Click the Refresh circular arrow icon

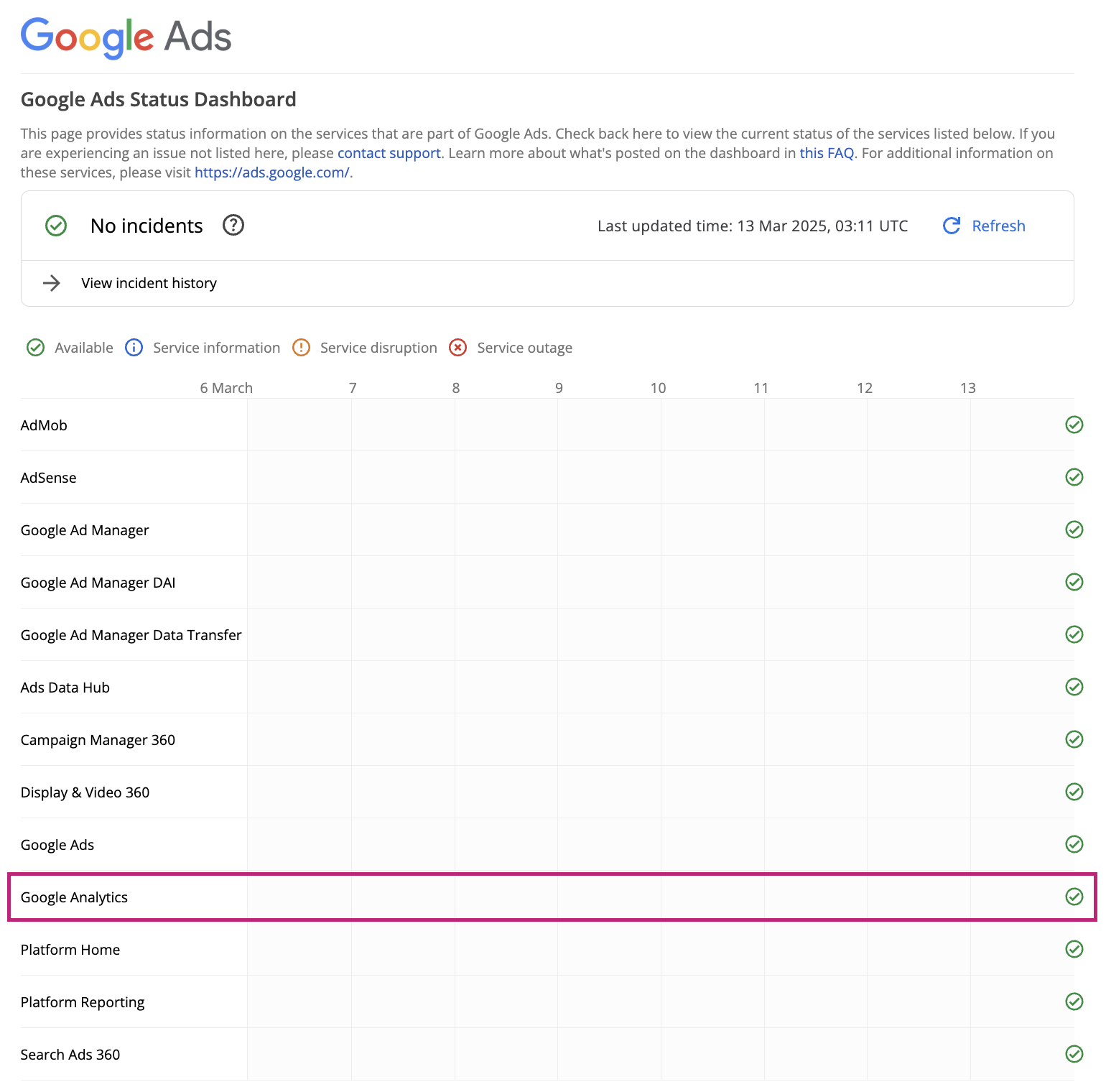point(952,226)
